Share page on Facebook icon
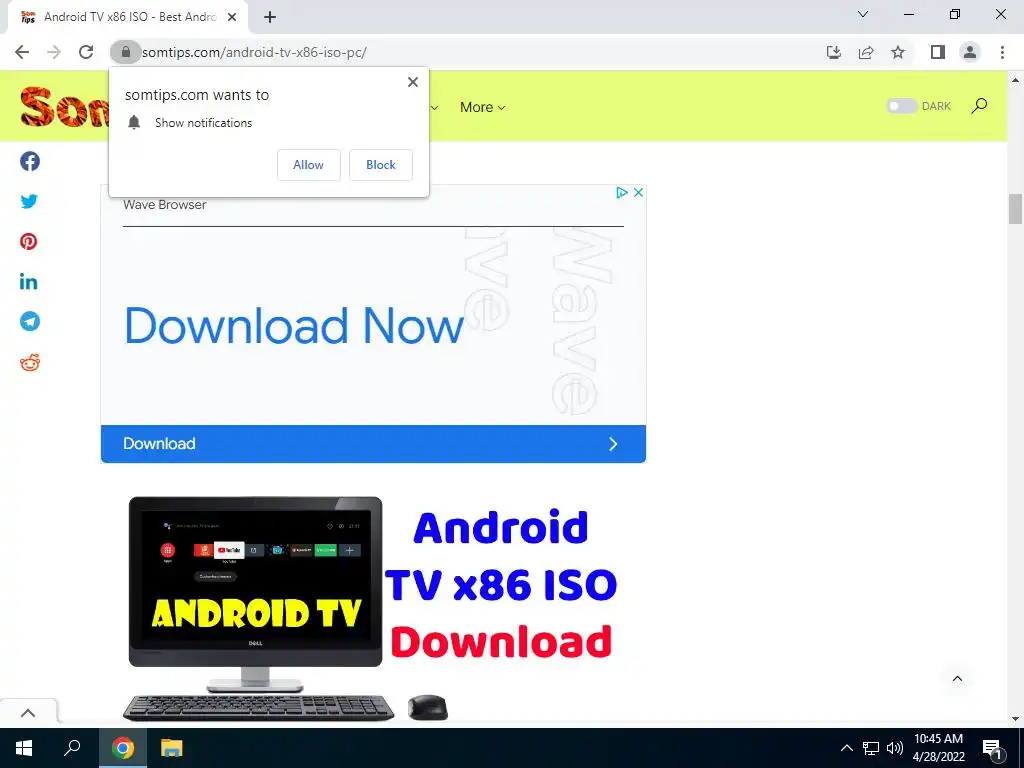 (x=29, y=161)
